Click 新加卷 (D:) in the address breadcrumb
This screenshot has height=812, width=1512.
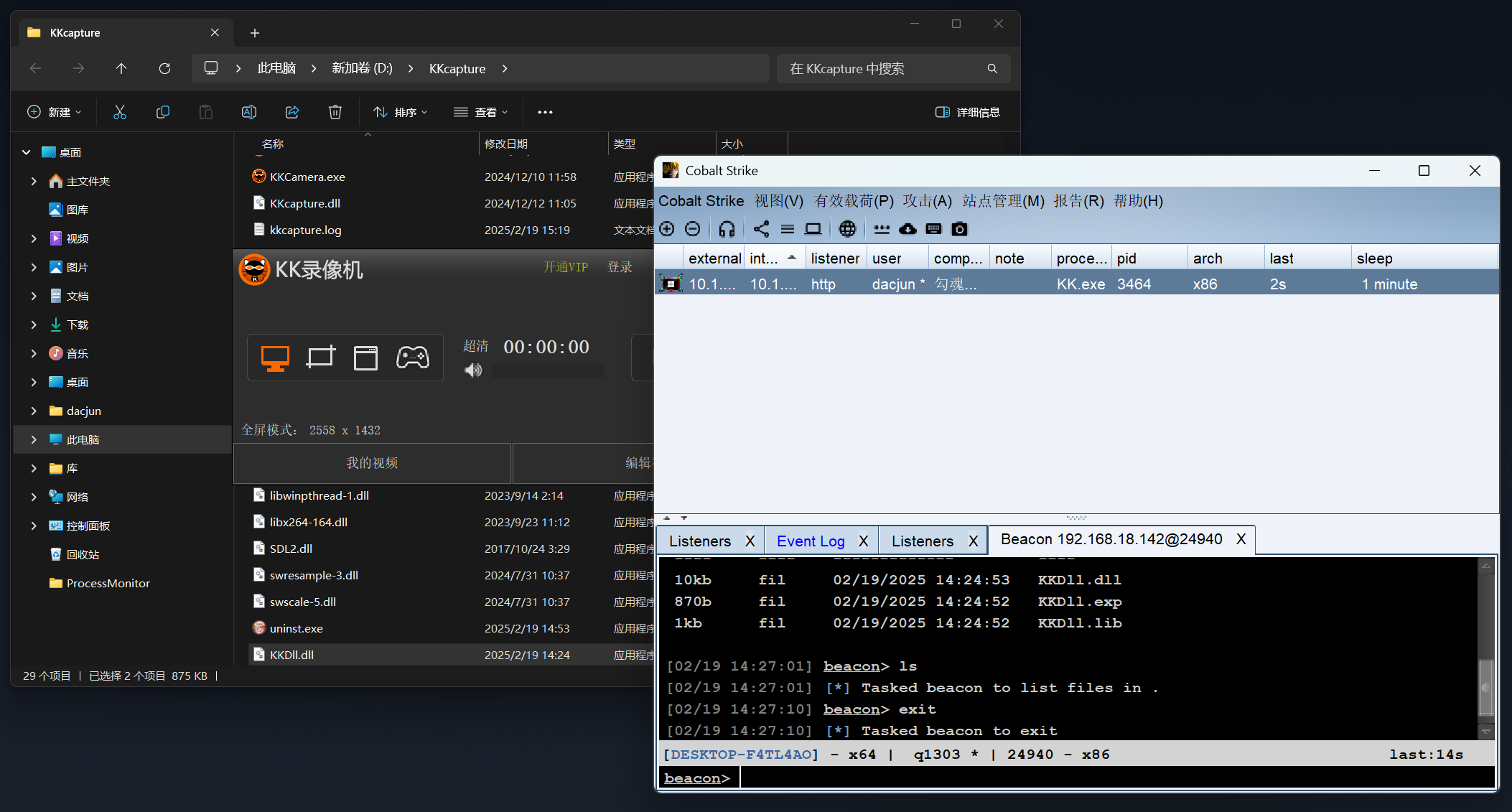coord(362,68)
